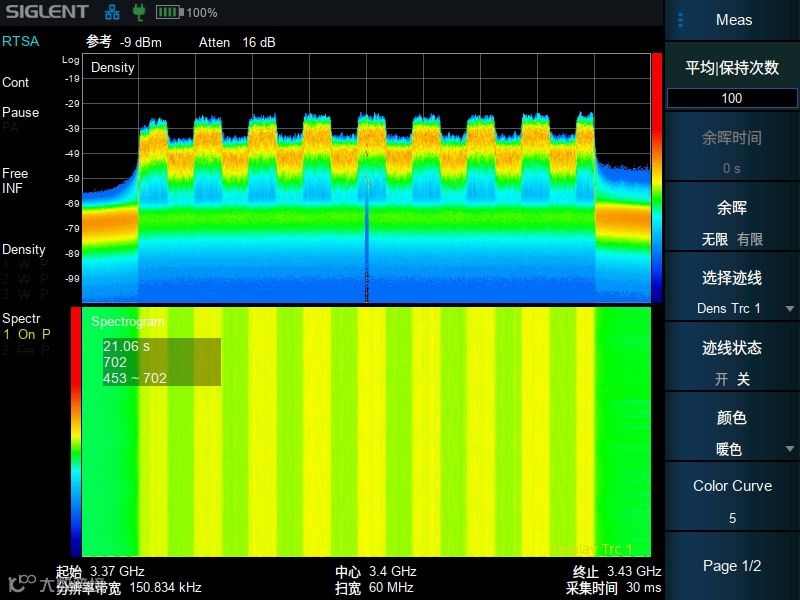The image size is (800, 600).
Task: Click the 余晖时间 persistence time button
Action: (x=732, y=152)
